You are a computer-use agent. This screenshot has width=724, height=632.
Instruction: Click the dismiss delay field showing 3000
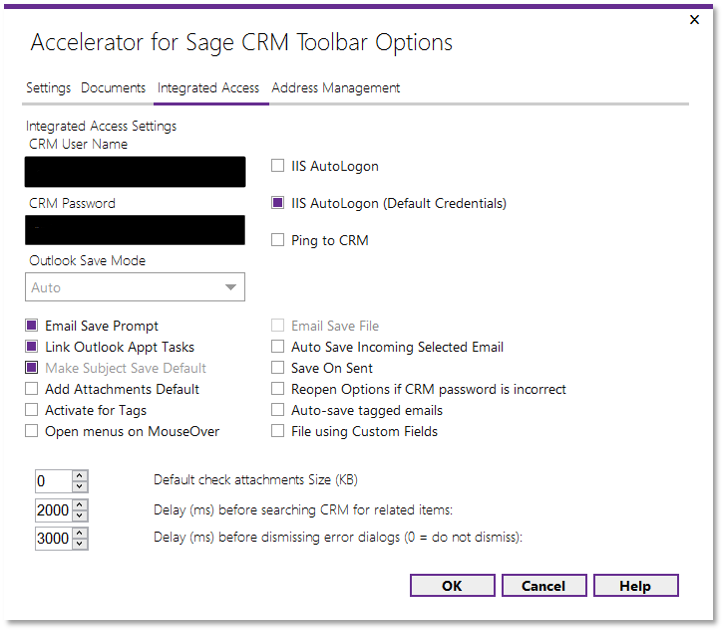(54, 538)
